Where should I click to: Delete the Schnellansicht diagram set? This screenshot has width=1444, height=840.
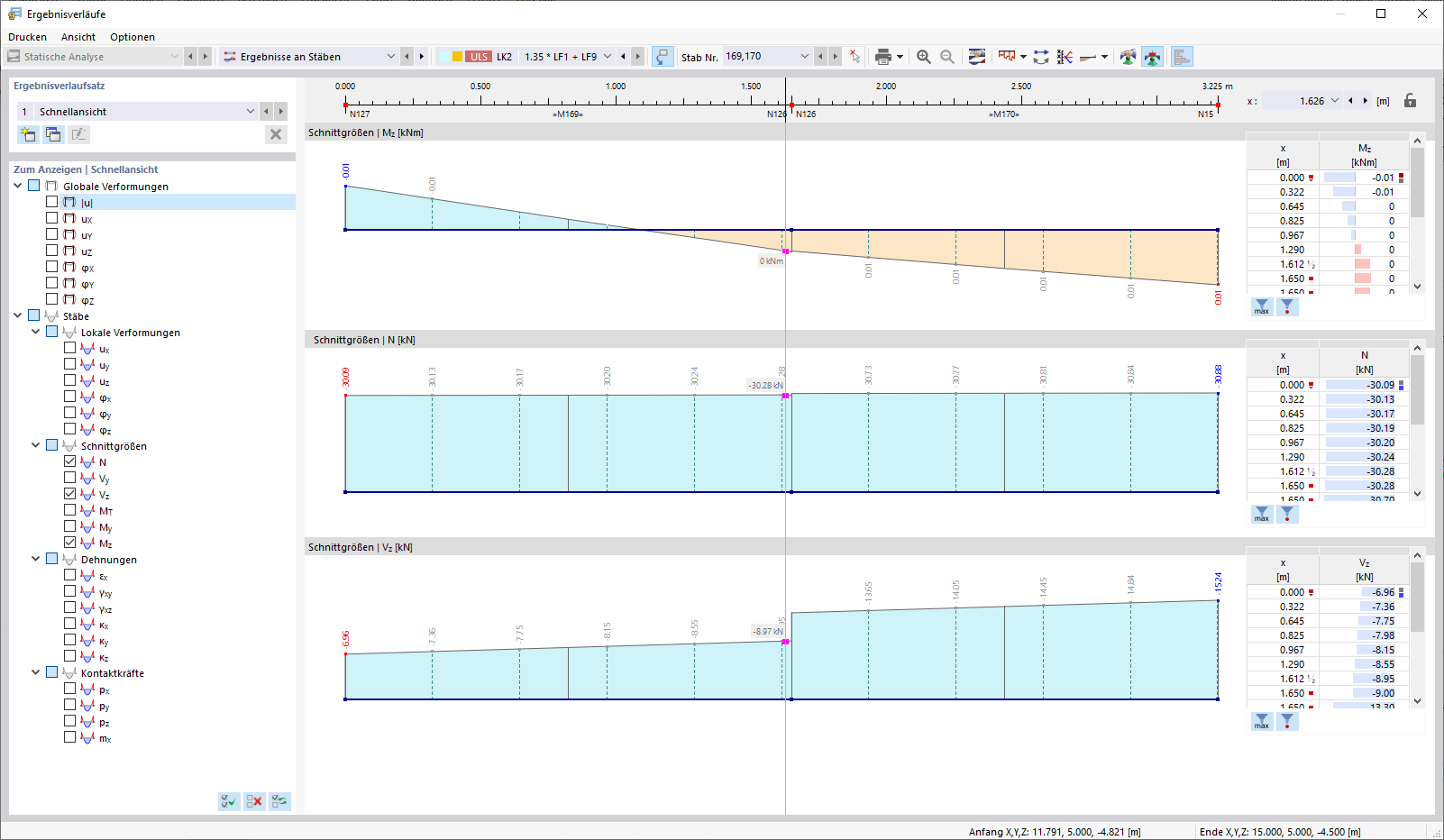pyautogui.click(x=276, y=134)
